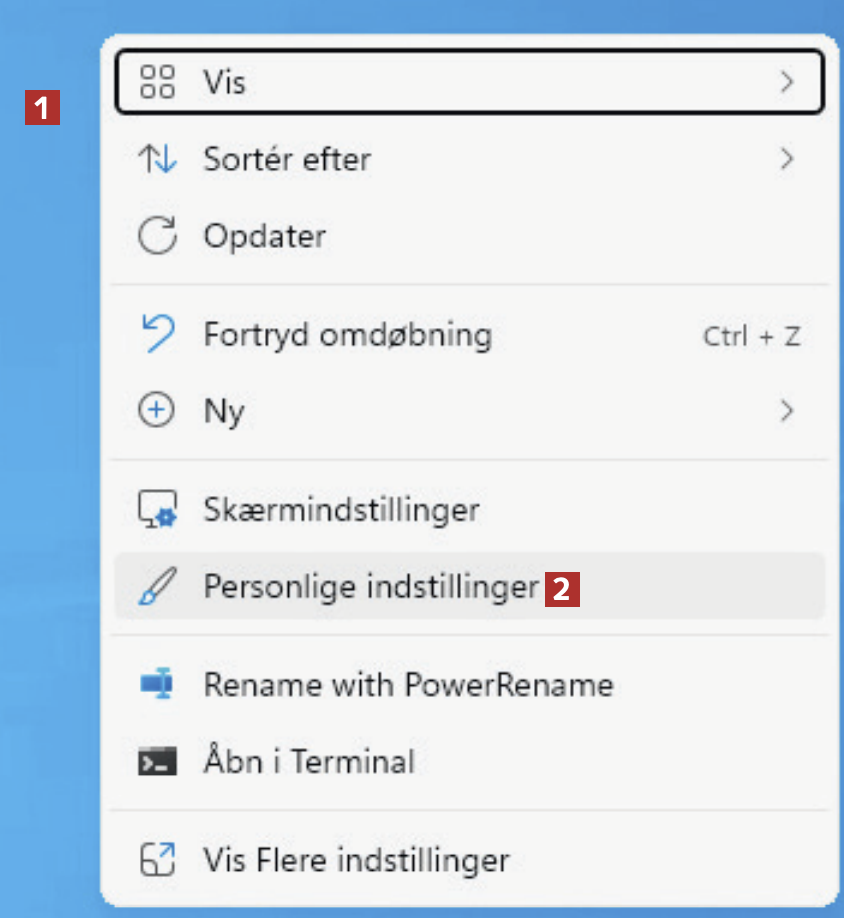Click the Ctrl + Z shortcut label

pyautogui.click(x=751, y=336)
